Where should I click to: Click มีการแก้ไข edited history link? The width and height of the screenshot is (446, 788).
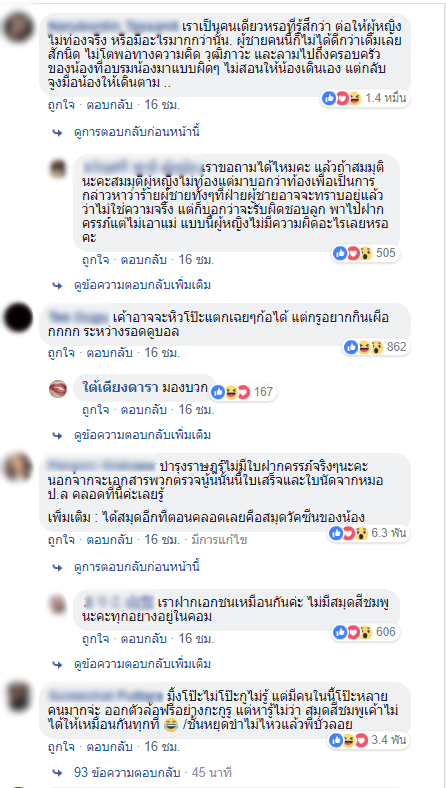pos(219,540)
